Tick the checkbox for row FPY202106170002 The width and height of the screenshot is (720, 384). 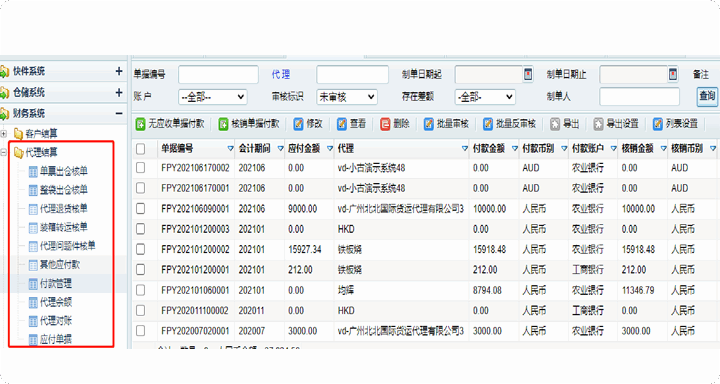[x=141, y=168]
